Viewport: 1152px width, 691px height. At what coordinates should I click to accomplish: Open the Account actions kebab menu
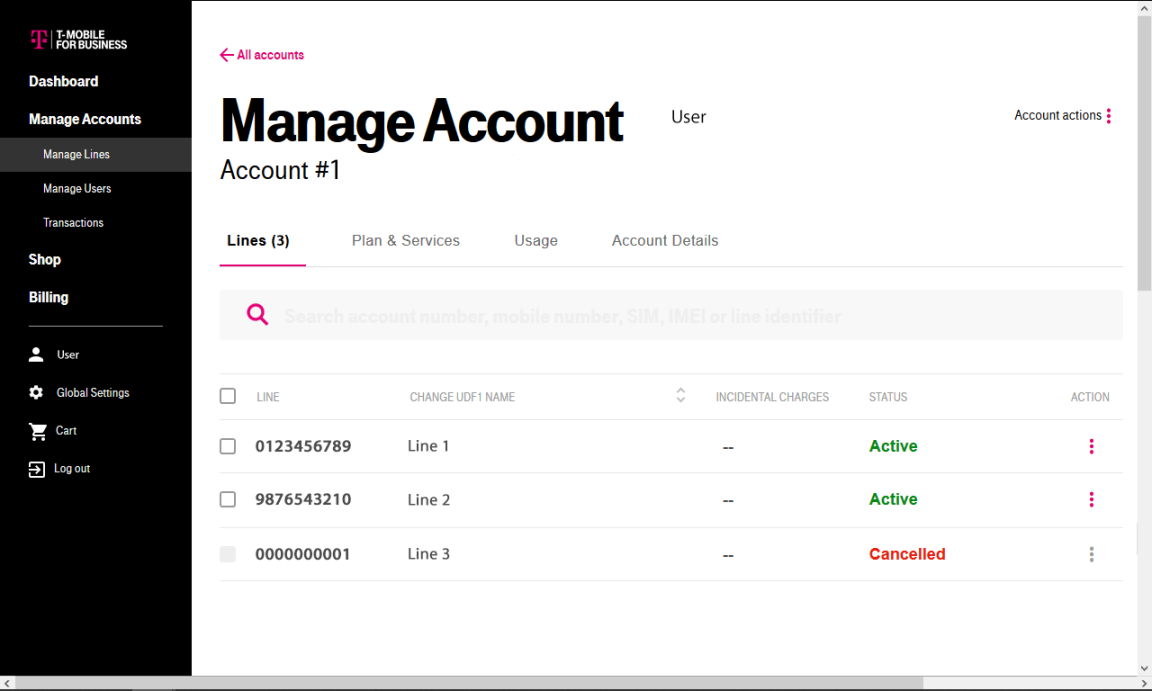(1109, 115)
